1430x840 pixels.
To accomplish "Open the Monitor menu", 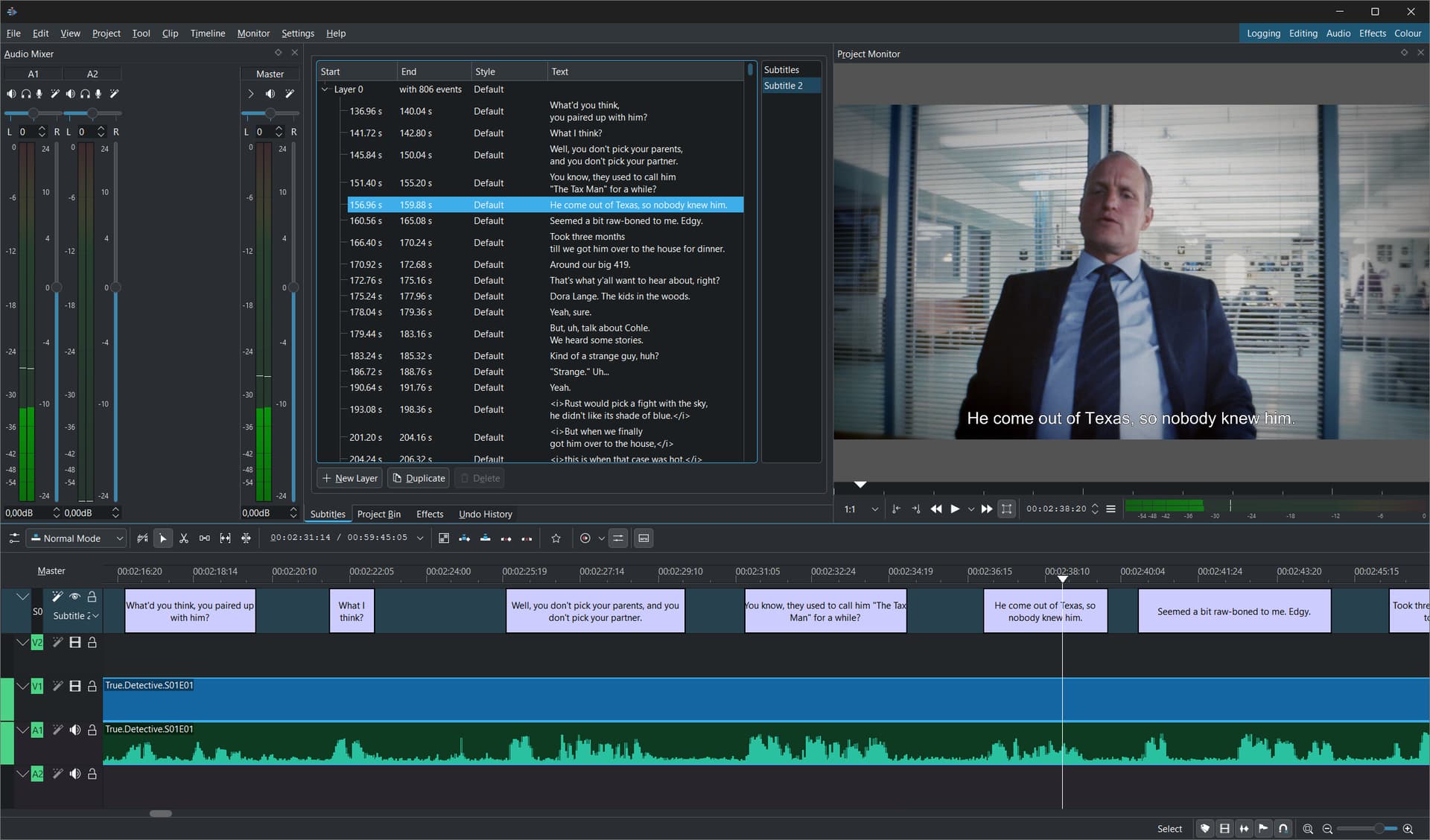I will click(x=253, y=34).
